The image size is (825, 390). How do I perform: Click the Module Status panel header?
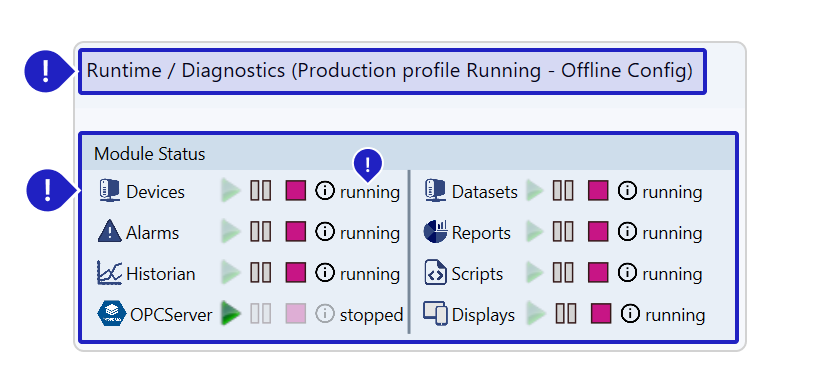408,154
